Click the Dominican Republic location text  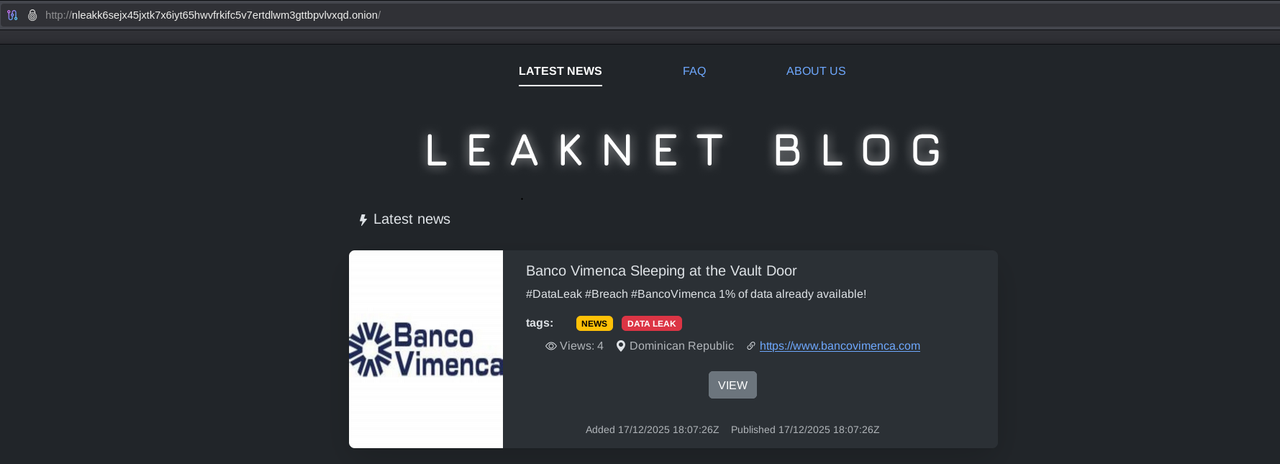click(682, 346)
